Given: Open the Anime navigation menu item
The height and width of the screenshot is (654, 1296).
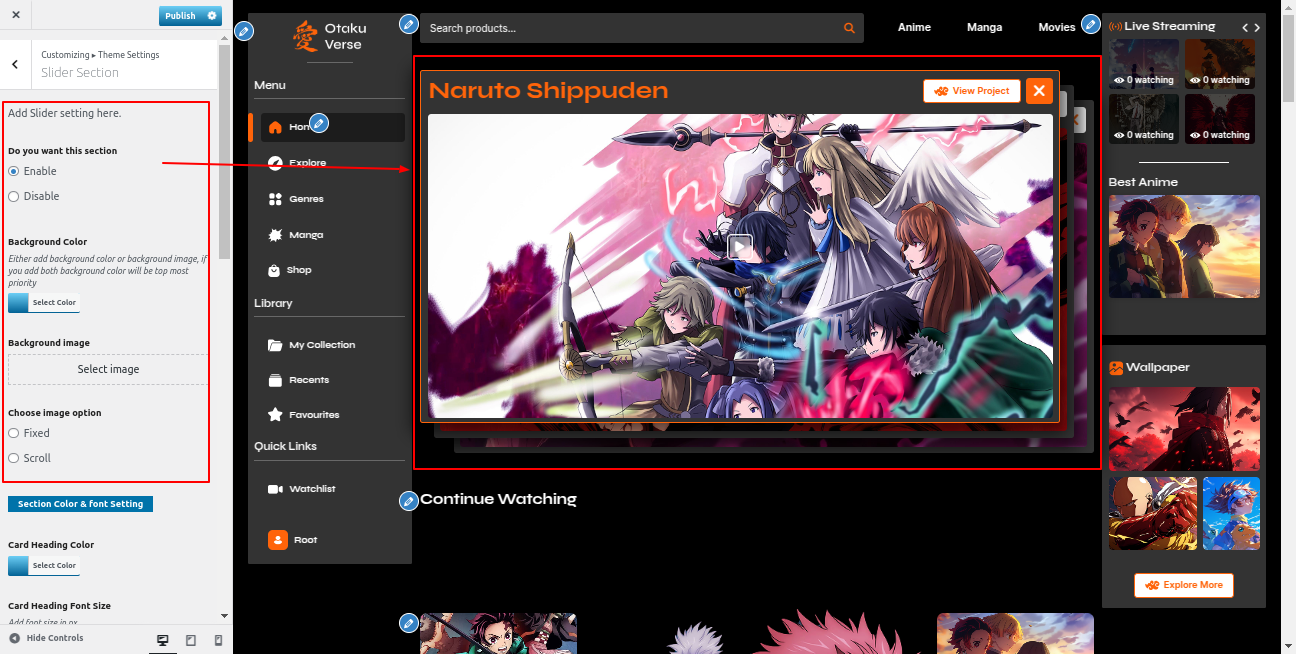Looking at the screenshot, I should point(914,28).
